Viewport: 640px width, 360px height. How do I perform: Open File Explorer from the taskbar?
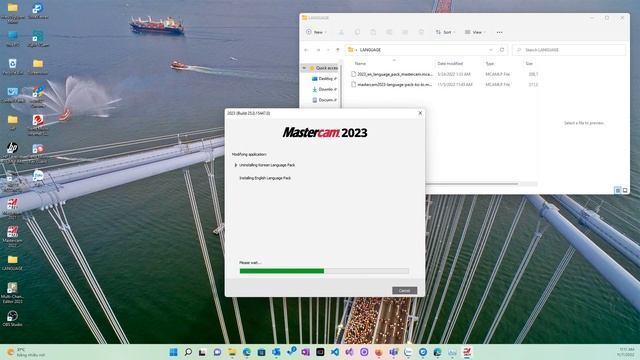point(232,352)
